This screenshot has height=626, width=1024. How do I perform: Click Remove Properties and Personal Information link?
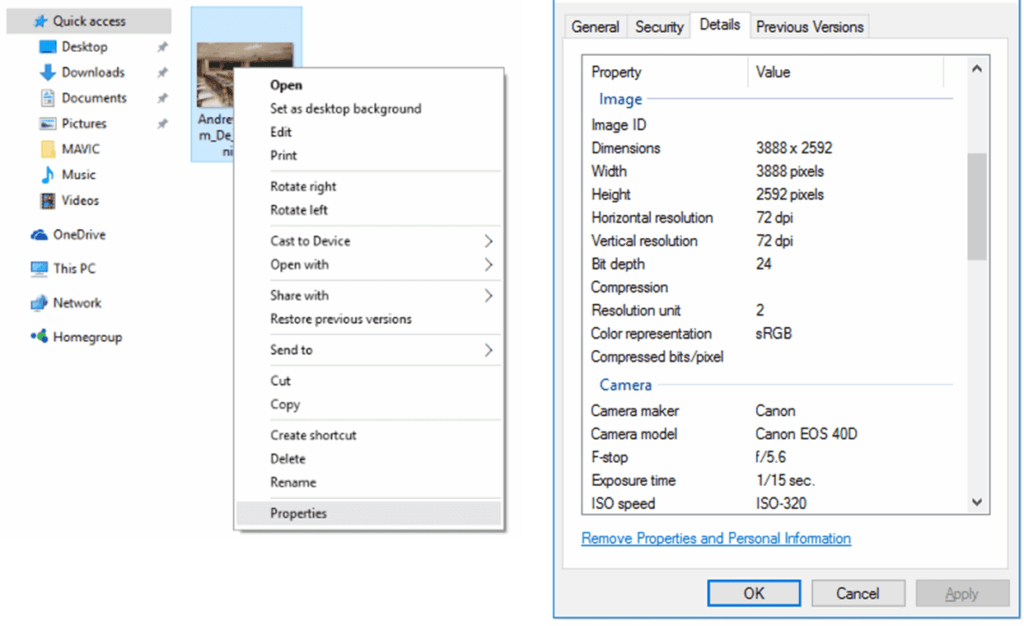(716, 538)
